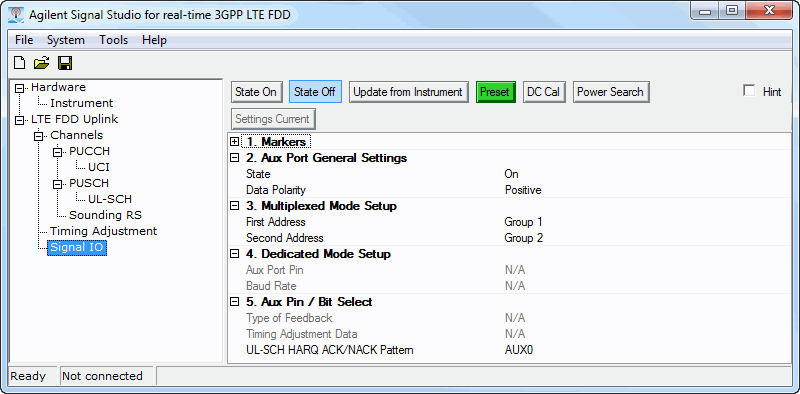Collapse the Hardware tree node
The image size is (800, 394).
click(x=19, y=88)
